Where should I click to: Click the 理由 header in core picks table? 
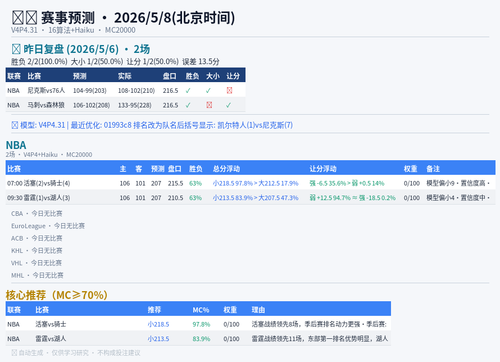click(258, 310)
